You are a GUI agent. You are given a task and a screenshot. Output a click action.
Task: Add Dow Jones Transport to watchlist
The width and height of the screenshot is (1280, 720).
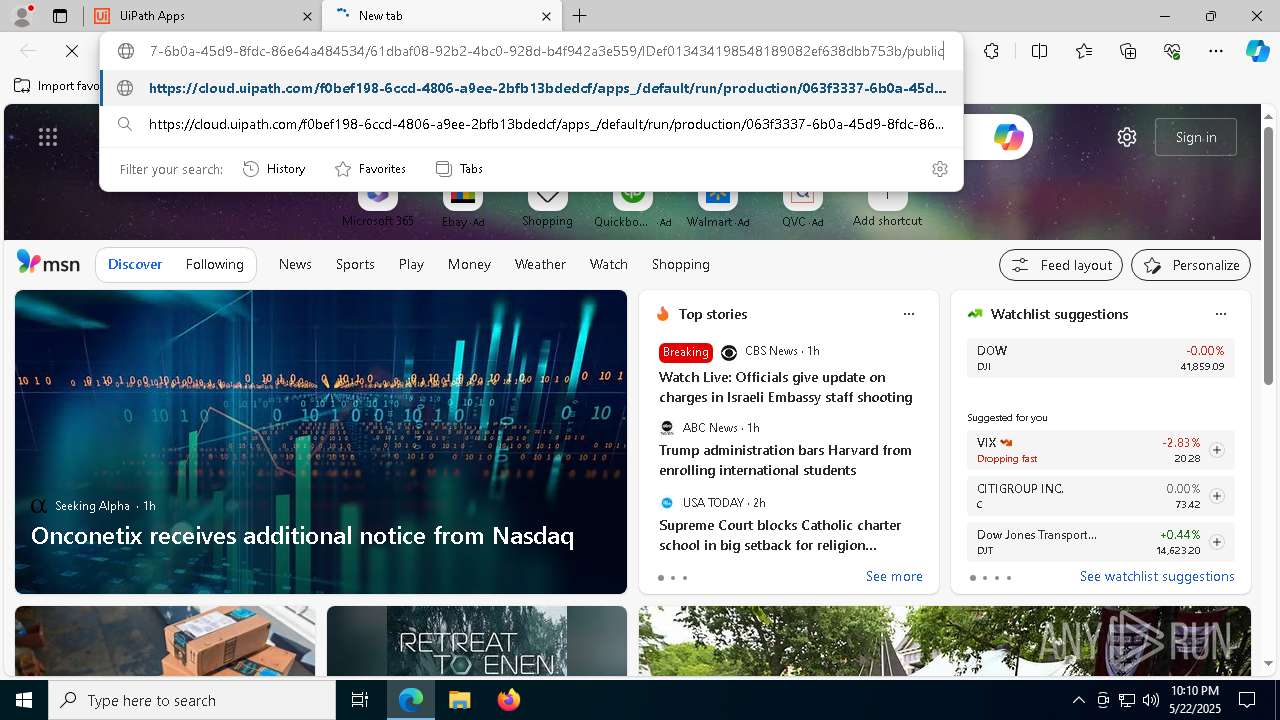(x=1217, y=542)
